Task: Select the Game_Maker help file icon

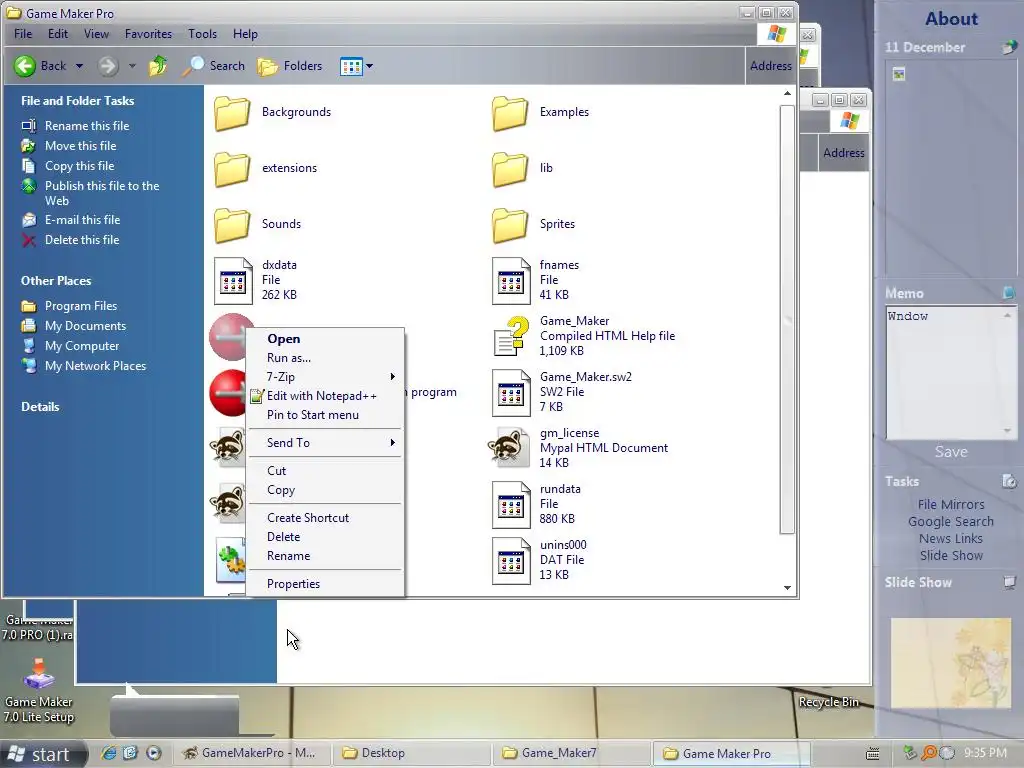Action: tap(511, 336)
